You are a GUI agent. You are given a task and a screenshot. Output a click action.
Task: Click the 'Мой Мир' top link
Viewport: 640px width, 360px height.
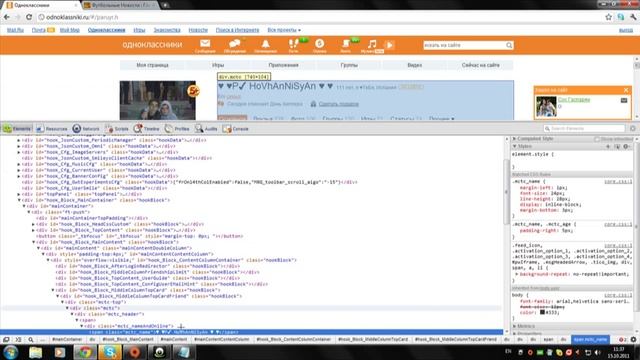(x=70, y=30)
